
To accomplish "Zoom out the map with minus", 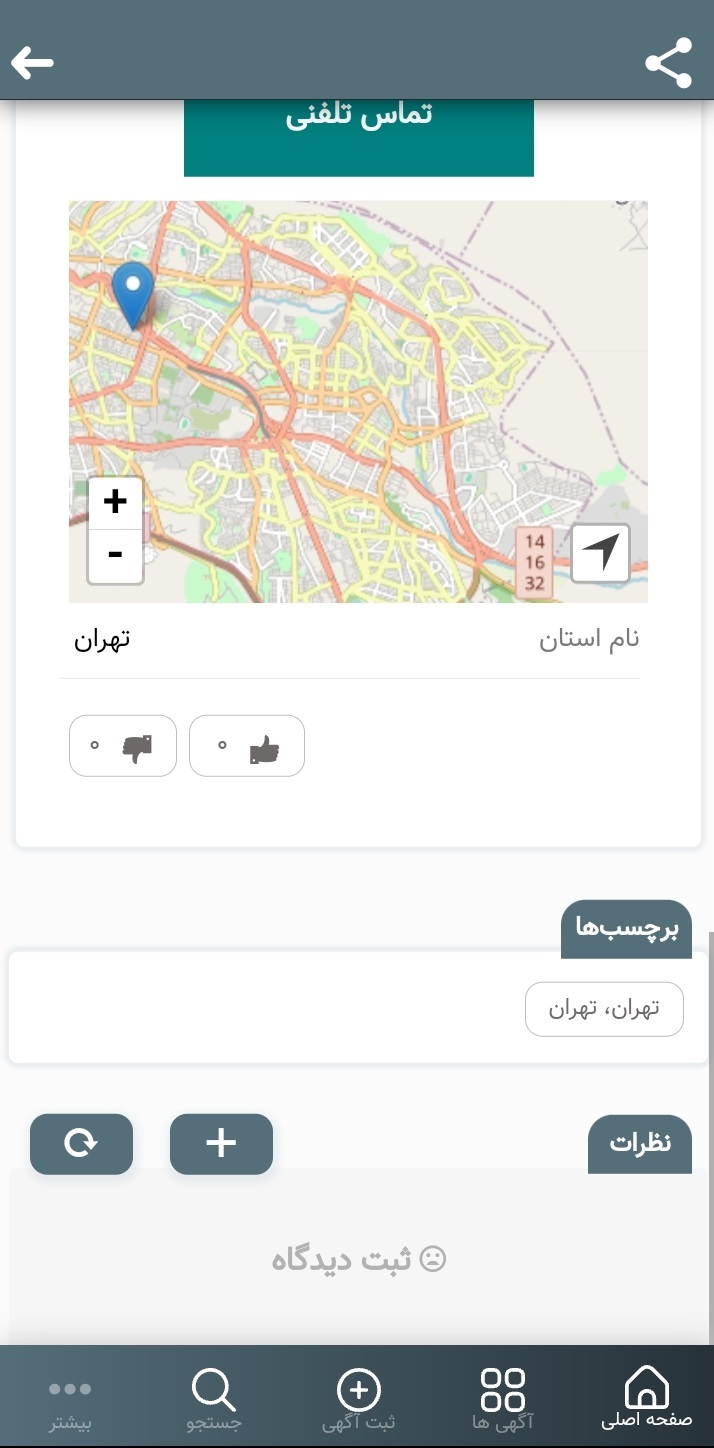I will [115, 556].
